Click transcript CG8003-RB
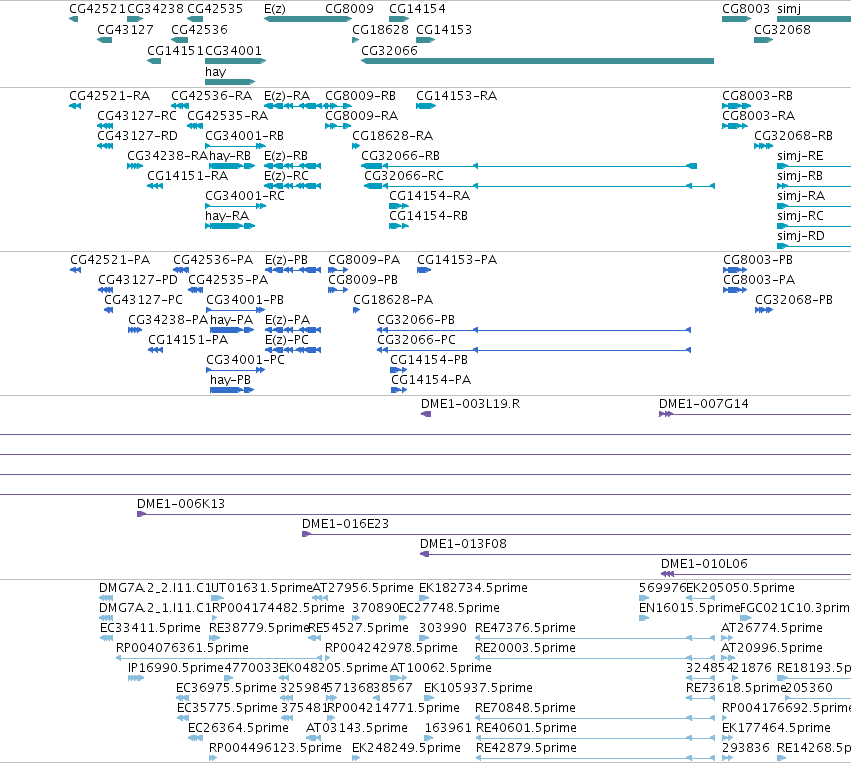The width and height of the screenshot is (851, 763). [x=757, y=96]
